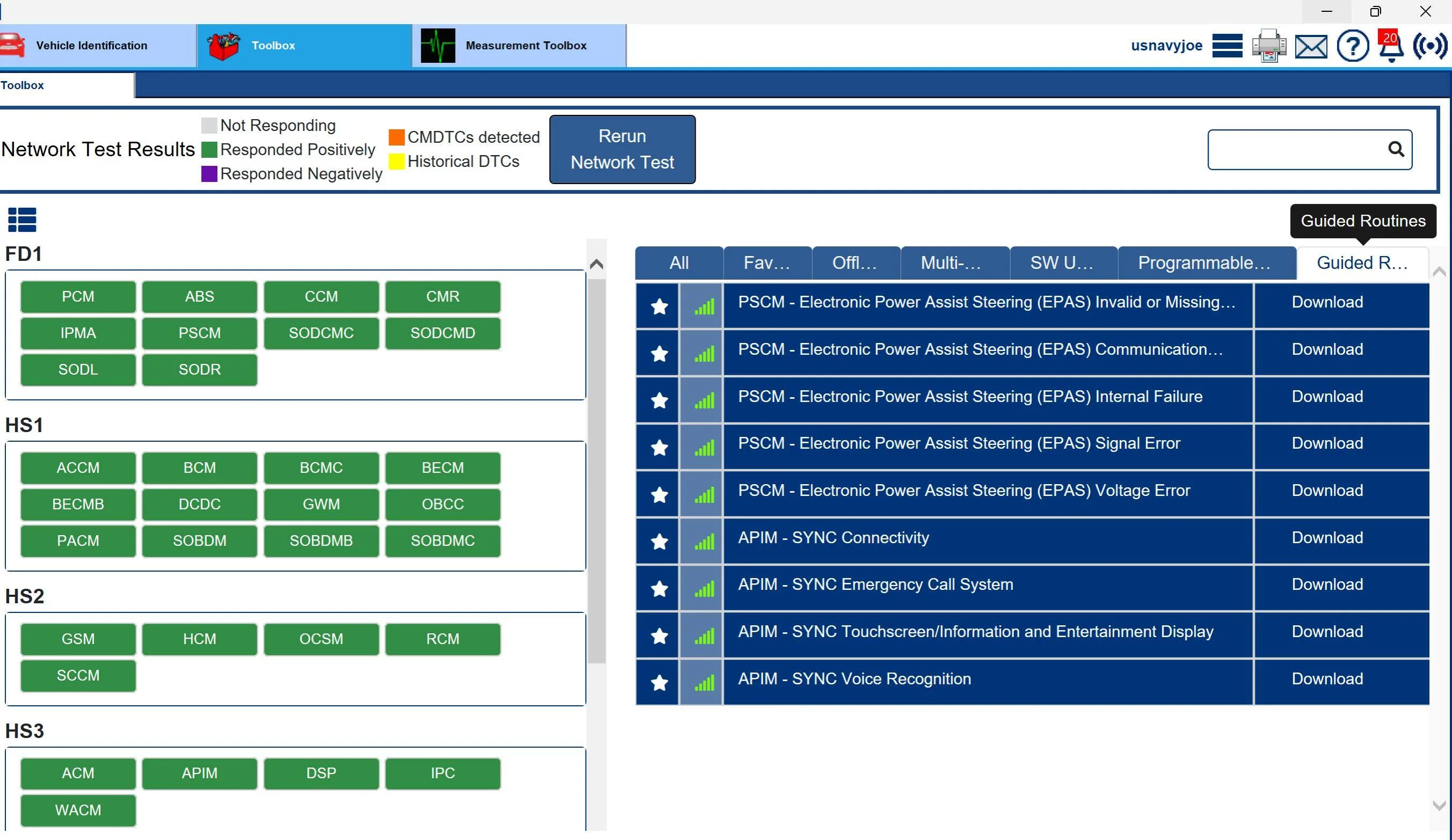Click the printer icon
This screenshot has width=1452, height=840.
coord(1269,46)
